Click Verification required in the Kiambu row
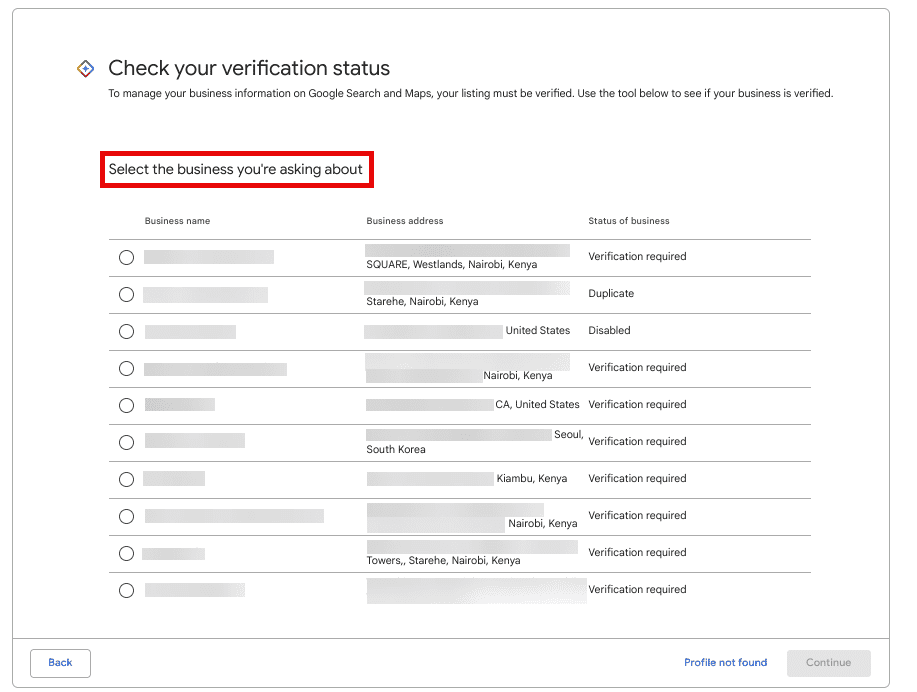The width and height of the screenshot is (917, 692). (x=637, y=478)
